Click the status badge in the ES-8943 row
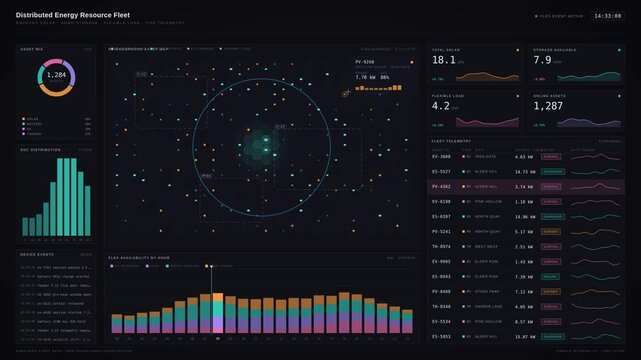 point(550,277)
